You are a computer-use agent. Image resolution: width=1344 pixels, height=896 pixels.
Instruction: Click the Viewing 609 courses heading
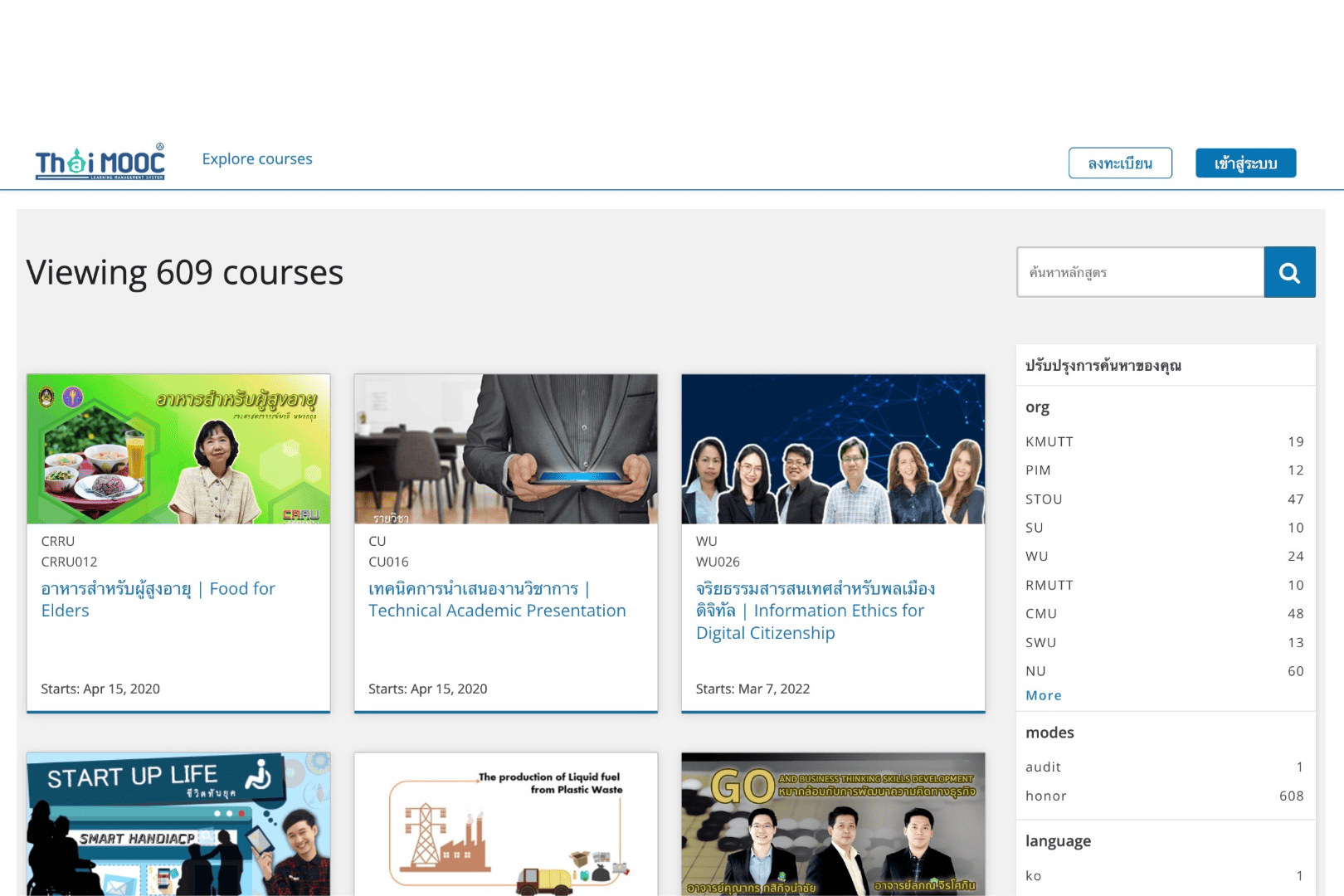coord(185,272)
